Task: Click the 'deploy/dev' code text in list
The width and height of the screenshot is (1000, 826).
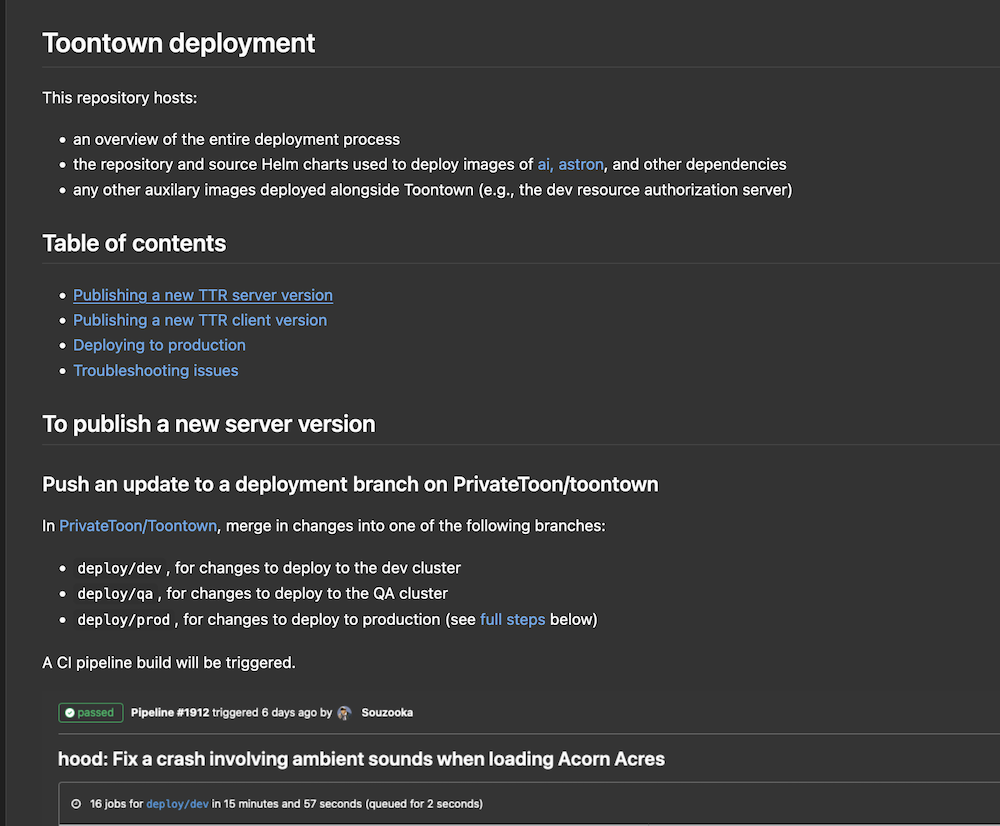Action: pyautogui.click(x=119, y=568)
